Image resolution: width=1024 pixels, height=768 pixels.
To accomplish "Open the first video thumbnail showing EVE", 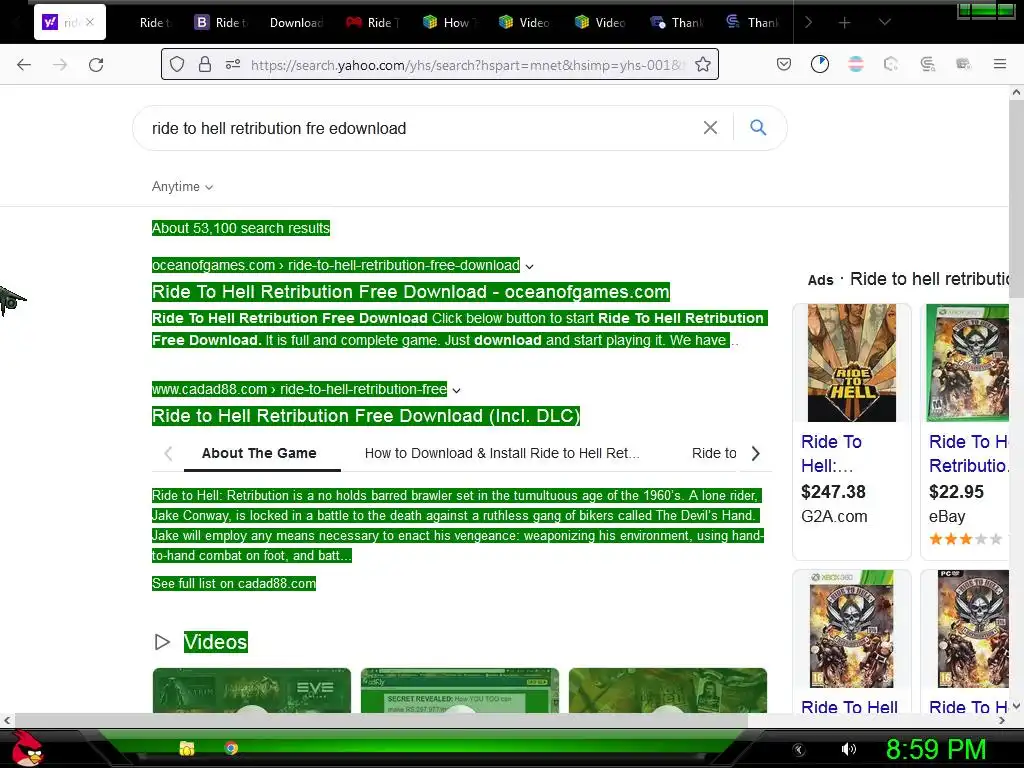I will (x=251, y=691).
